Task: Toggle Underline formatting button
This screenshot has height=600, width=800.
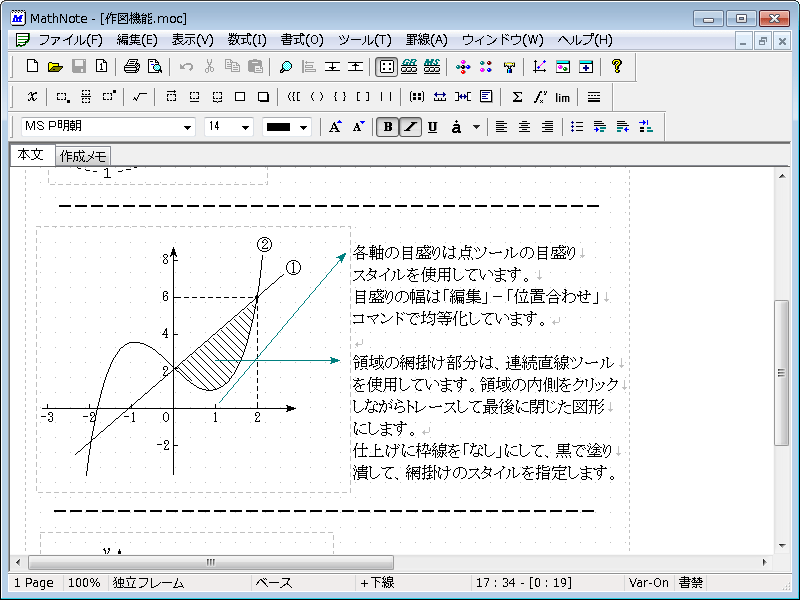Action: coord(432,127)
